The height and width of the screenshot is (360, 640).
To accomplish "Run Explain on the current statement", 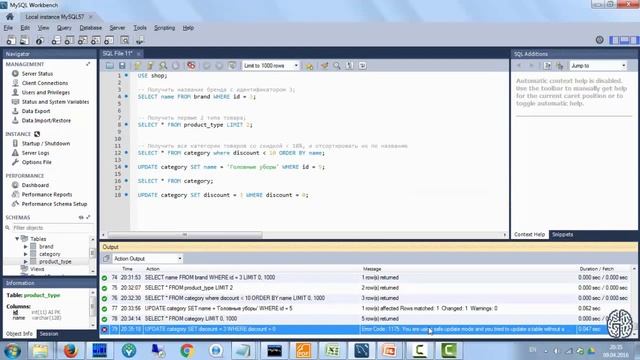I will point(163,65).
